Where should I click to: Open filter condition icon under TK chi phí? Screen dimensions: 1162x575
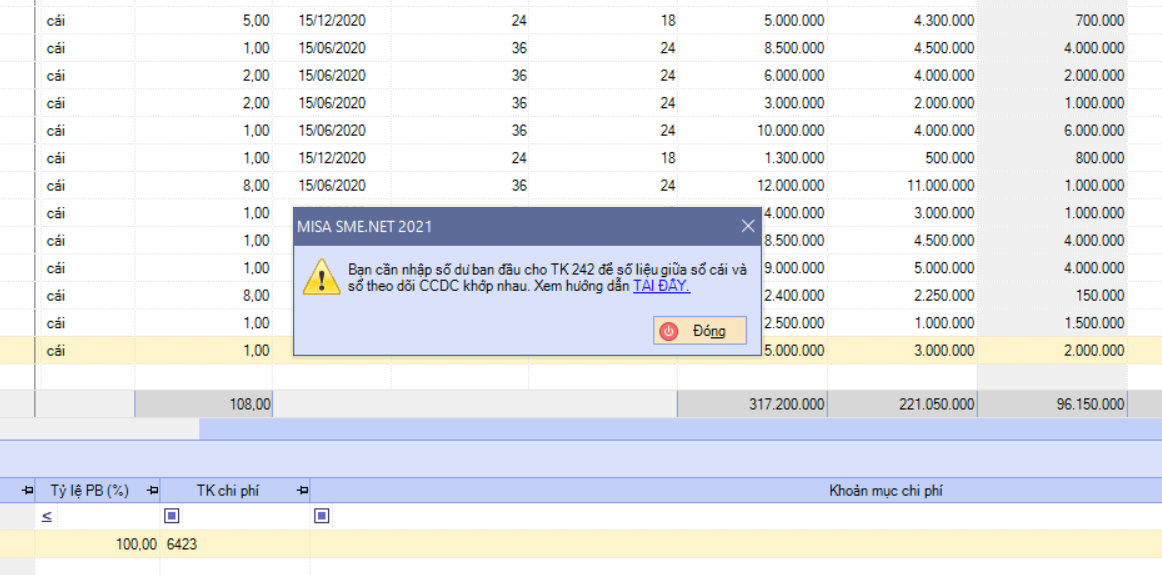(172, 516)
